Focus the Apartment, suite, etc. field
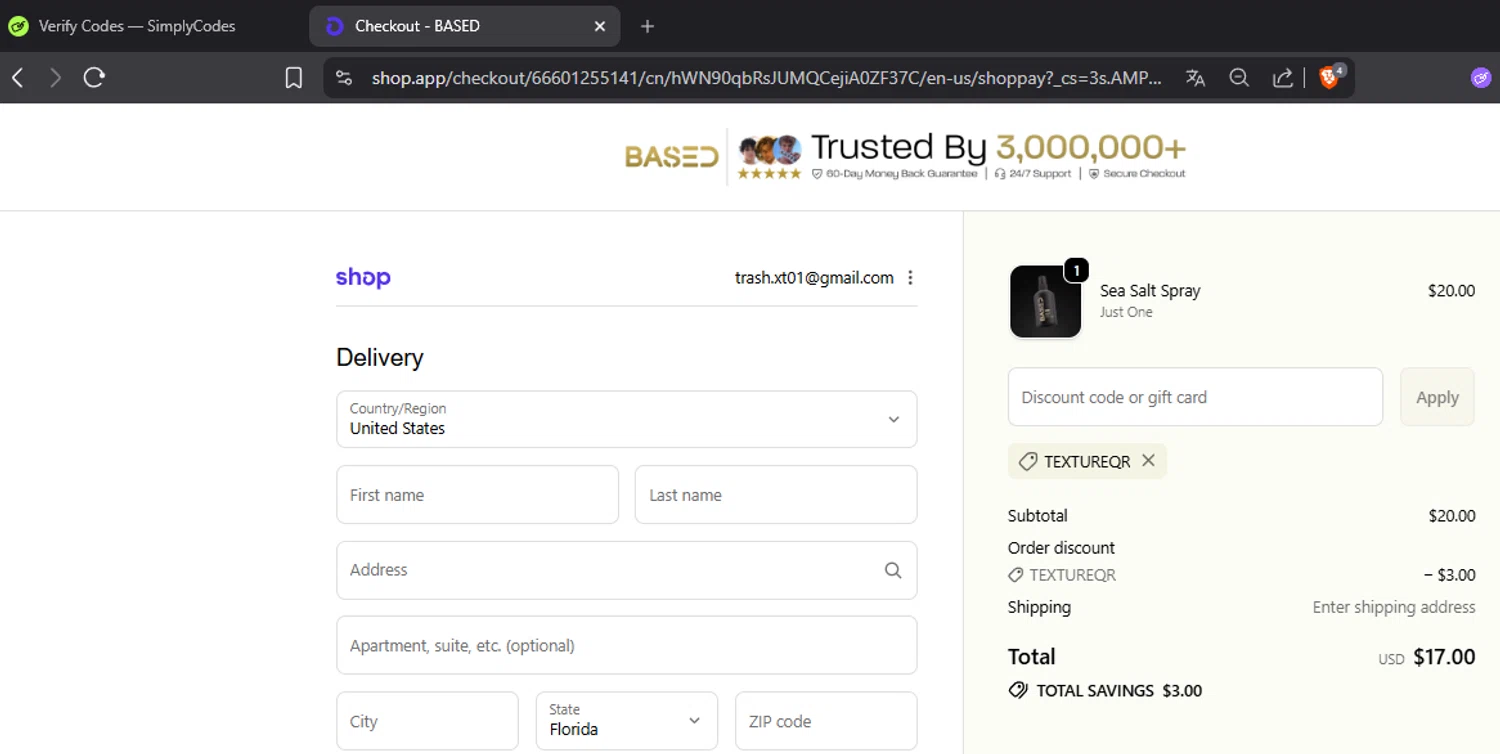The height and width of the screenshot is (754, 1500). click(x=627, y=646)
